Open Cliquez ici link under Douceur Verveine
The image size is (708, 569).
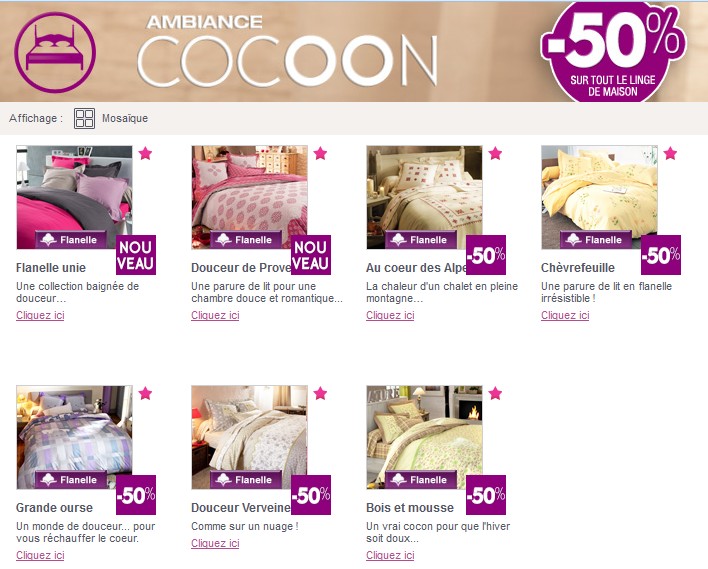click(x=215, y=543)
